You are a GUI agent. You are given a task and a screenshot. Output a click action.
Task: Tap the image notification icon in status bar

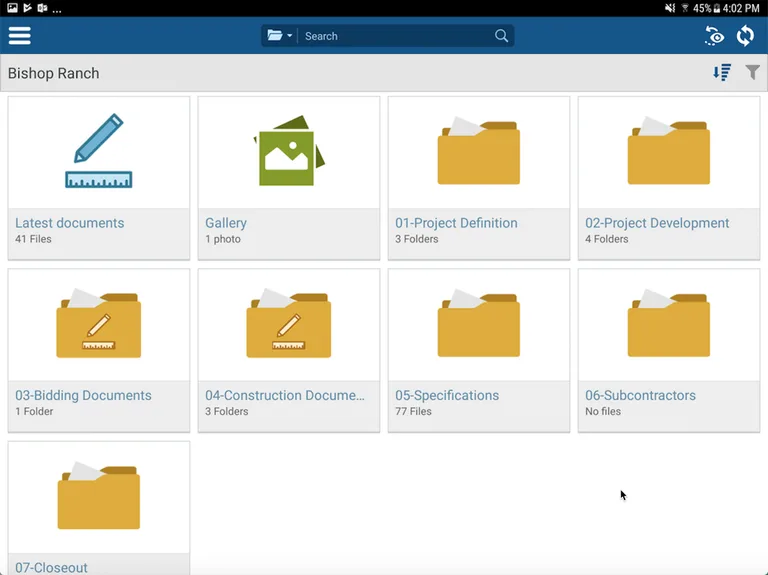(12, 8)
